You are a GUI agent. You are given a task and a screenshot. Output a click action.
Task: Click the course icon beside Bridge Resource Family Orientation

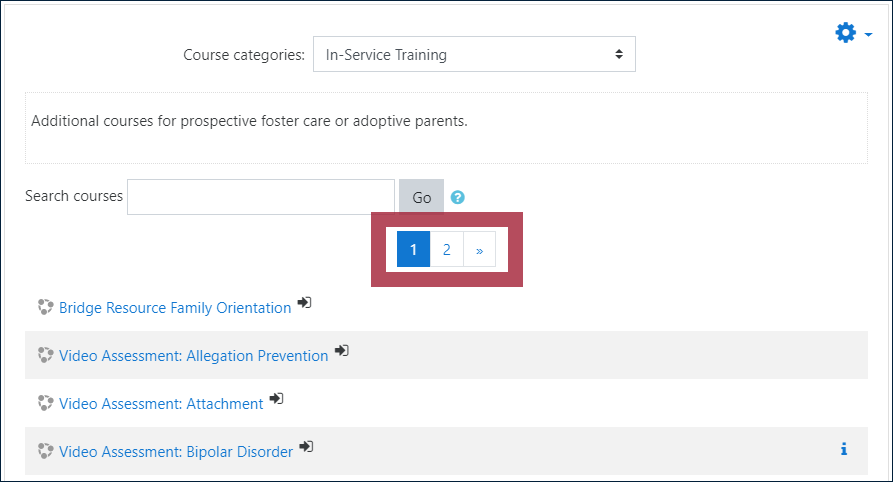46,307
